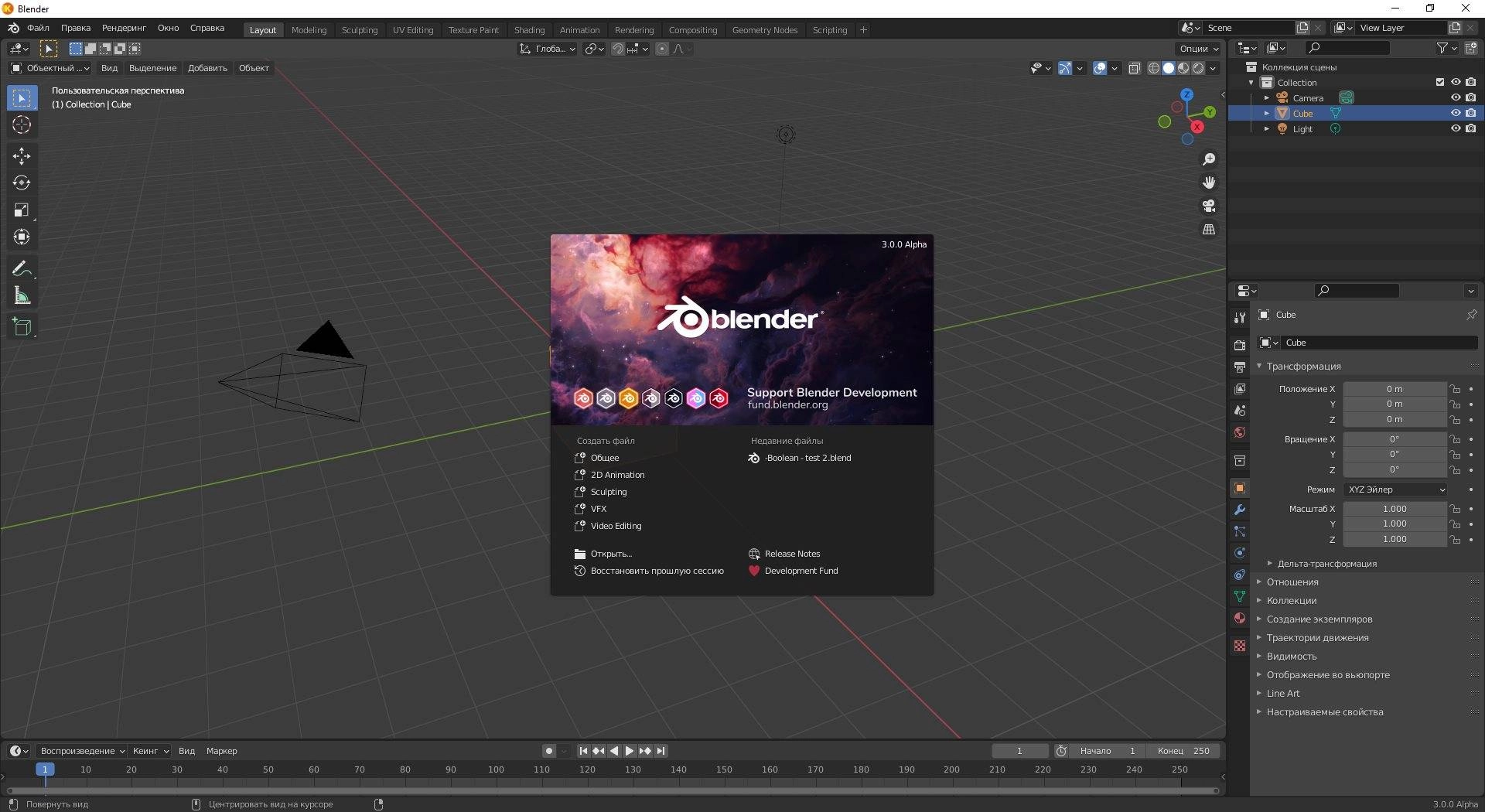Screen dimensions: 1485x812
Task: Open the Material properties tab
Action: pos(1240,618)
